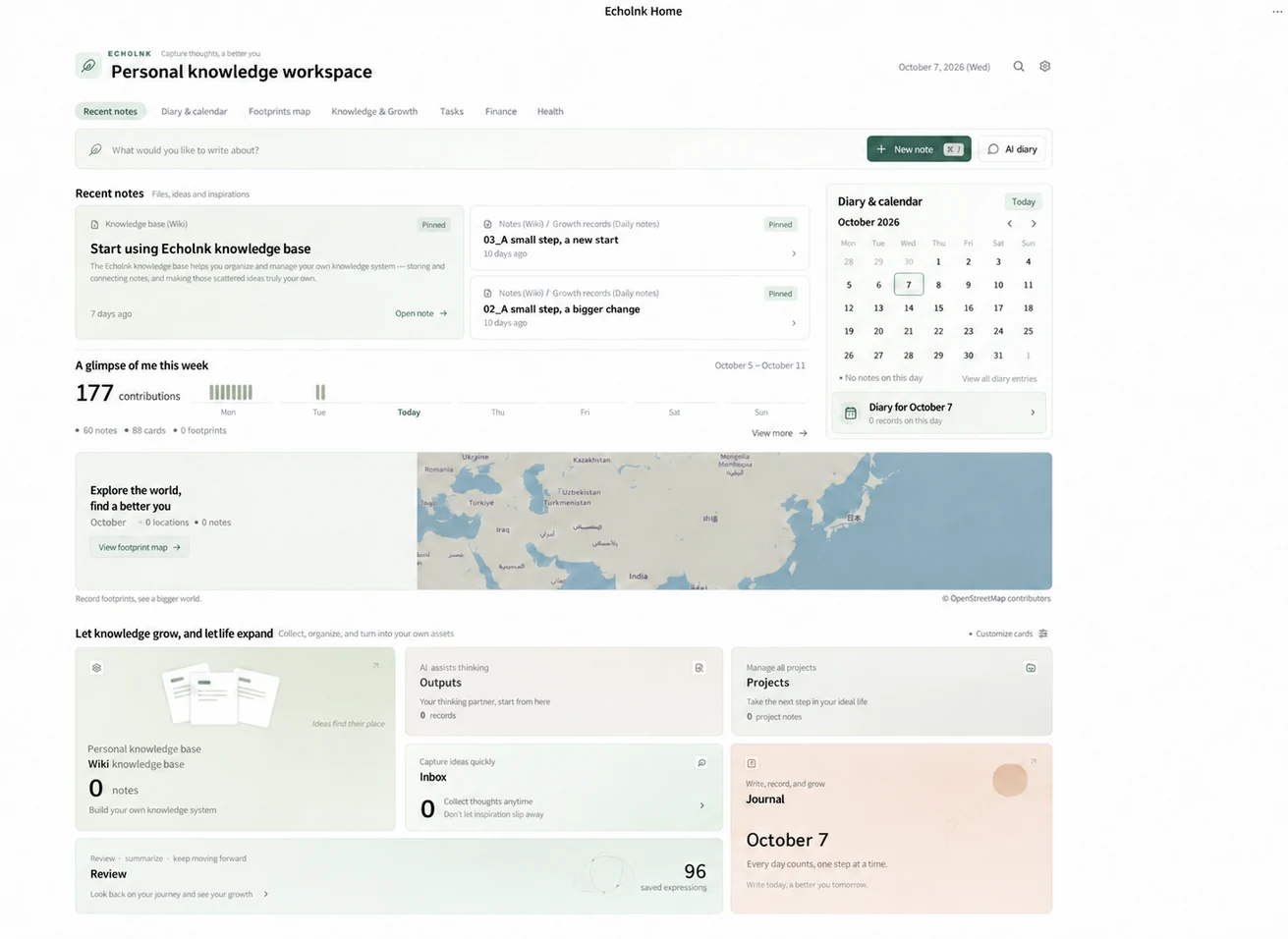Select October 31 in the calendar
The width and height of the screenshot is (1288, 939).
point(998,356)
